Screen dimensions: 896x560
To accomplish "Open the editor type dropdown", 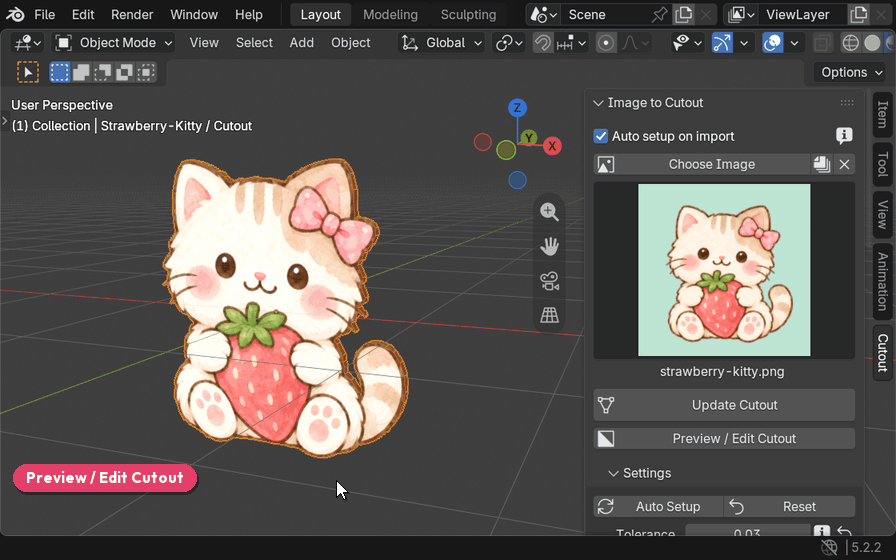I will pyautogui.click(x=28, y=43).
